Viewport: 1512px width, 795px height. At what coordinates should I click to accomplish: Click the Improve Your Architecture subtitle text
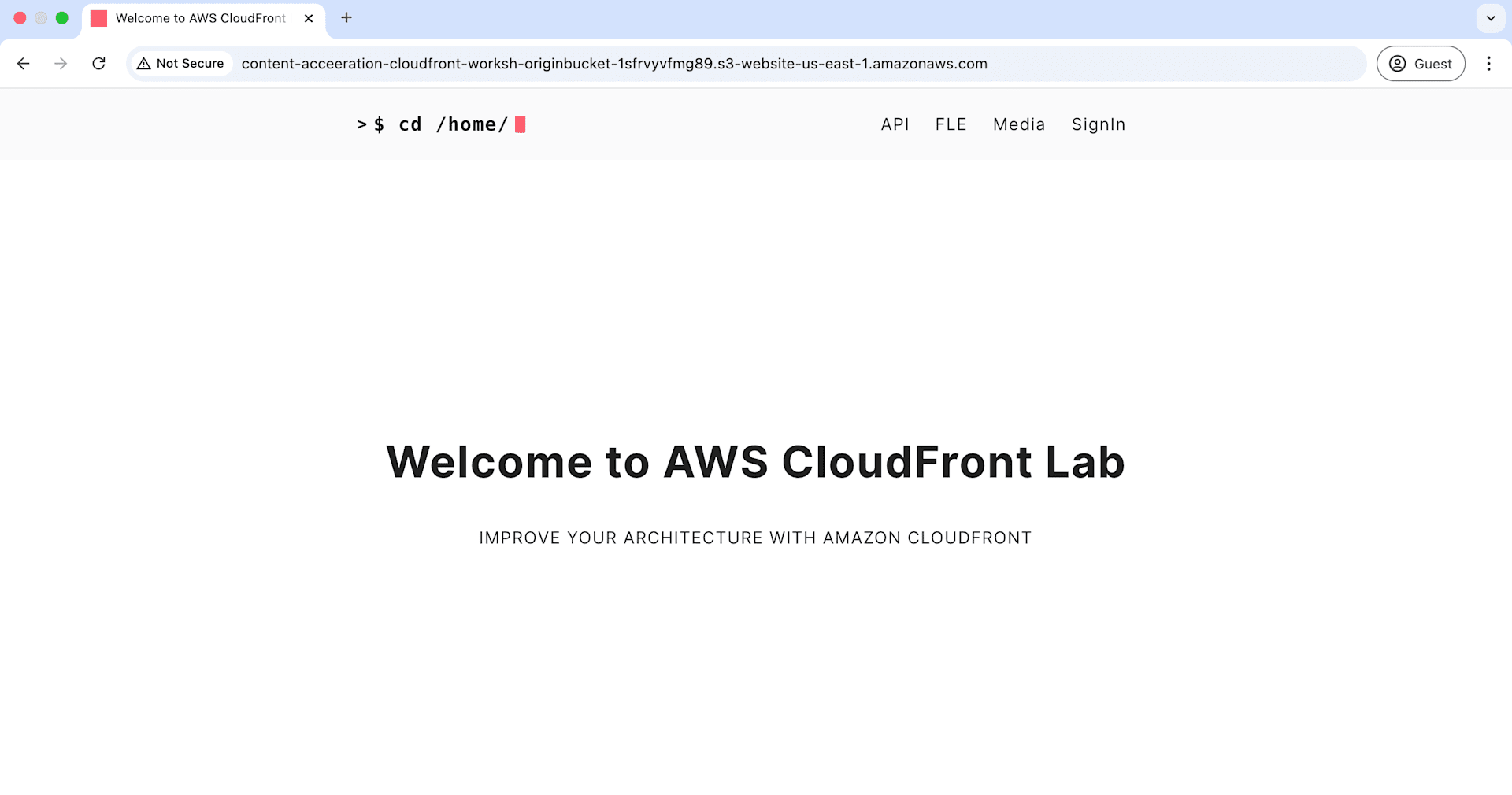tap(755, 538)
